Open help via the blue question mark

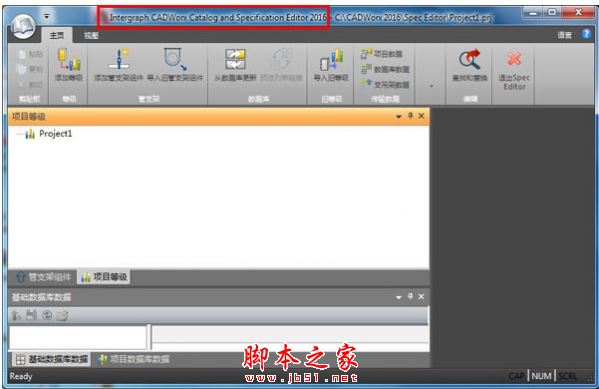pos(586,34)
